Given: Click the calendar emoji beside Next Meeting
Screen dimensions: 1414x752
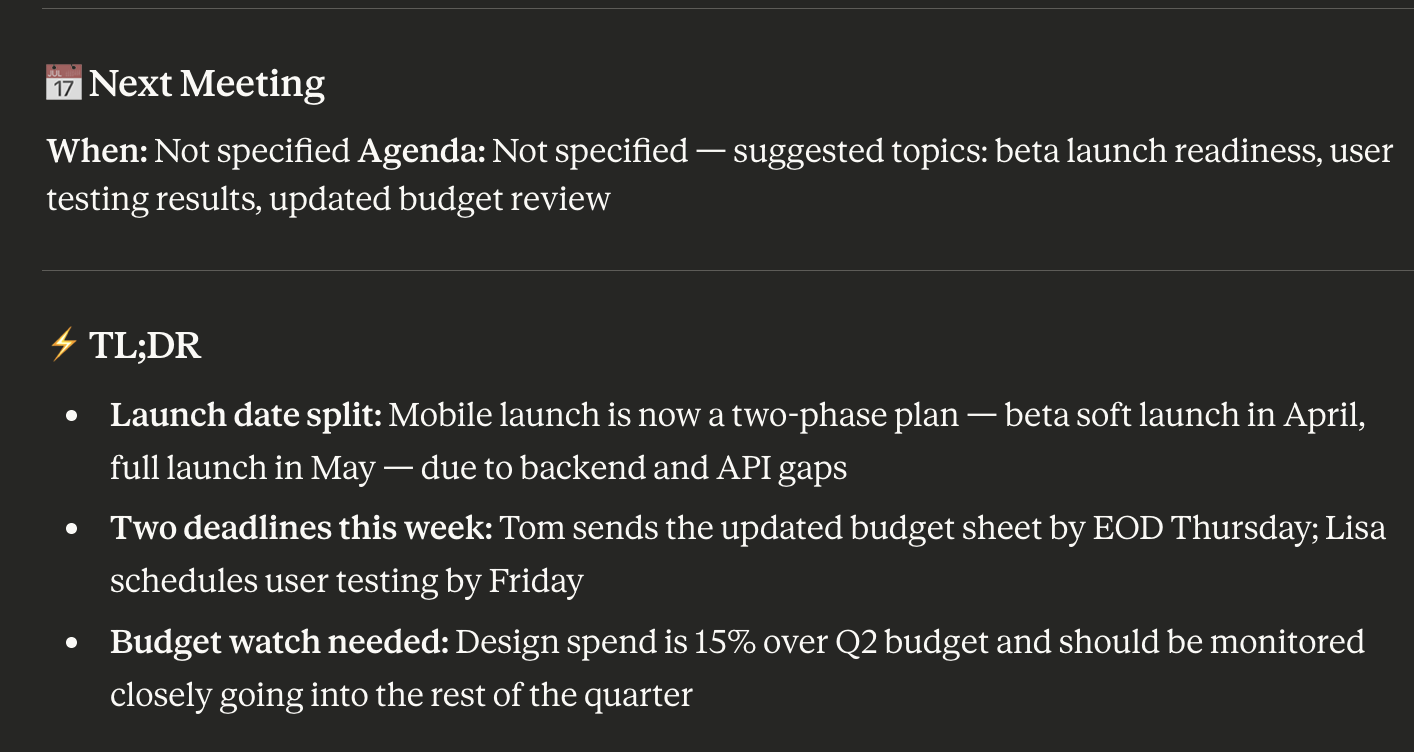Looking at the screenshot, I should pyautogui.click(x=64, y=83).
